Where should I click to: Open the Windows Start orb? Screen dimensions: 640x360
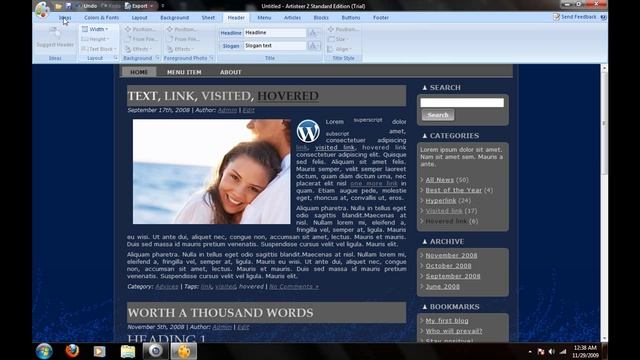click(x=44, y=351)
